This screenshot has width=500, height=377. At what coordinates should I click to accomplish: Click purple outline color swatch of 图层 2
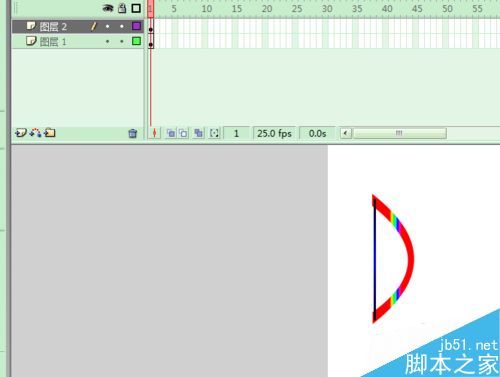point(136,26)
